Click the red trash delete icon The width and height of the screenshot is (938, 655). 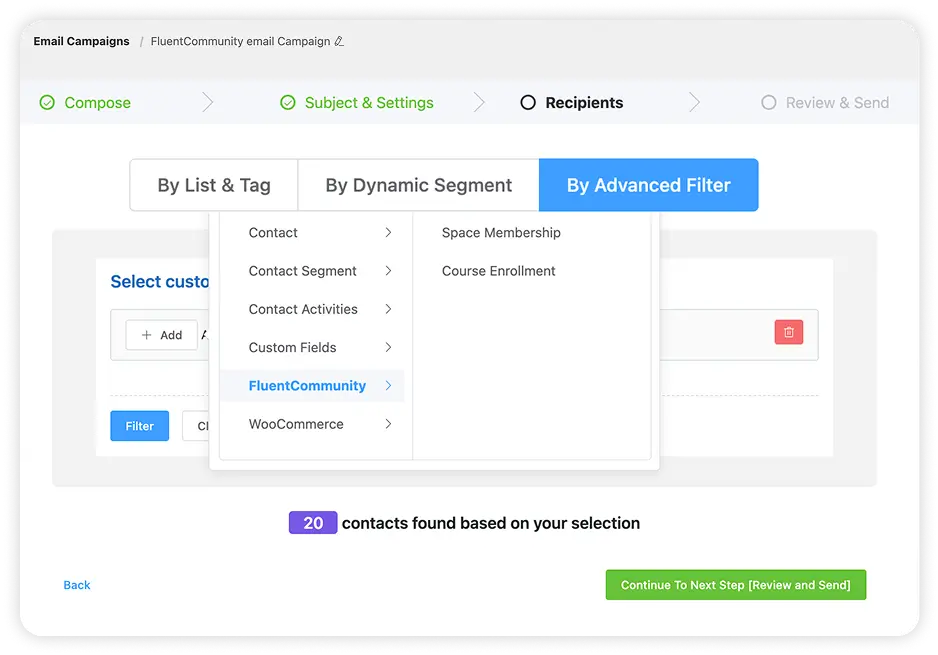pos(788,332)
